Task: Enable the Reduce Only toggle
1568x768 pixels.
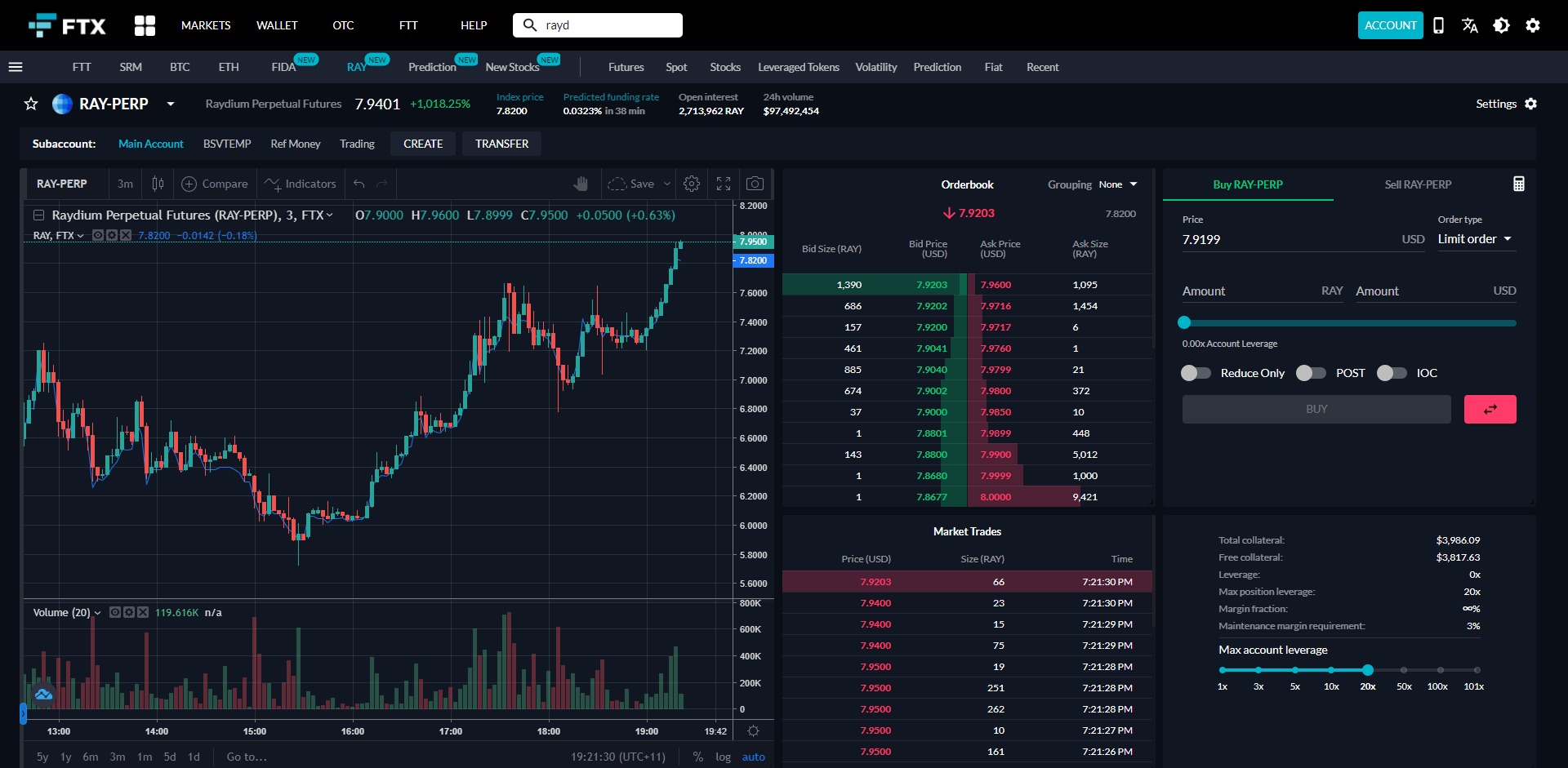Action: 1196,373
